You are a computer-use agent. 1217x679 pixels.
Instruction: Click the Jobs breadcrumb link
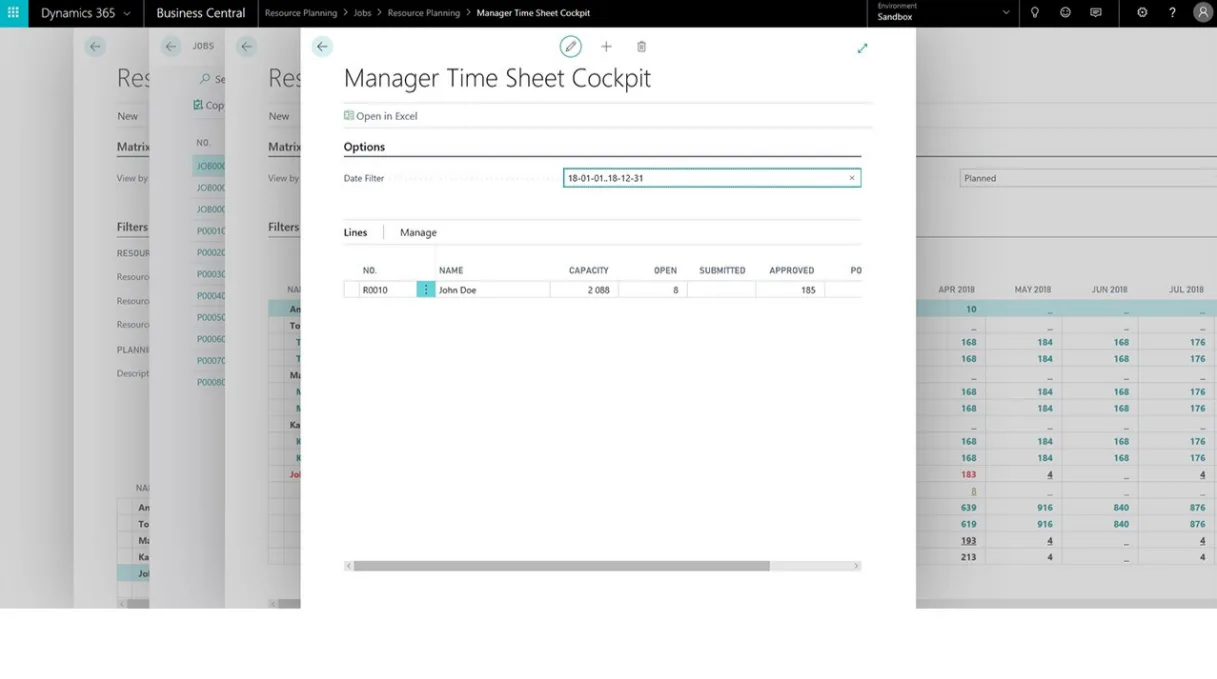[x=362, y=13]
